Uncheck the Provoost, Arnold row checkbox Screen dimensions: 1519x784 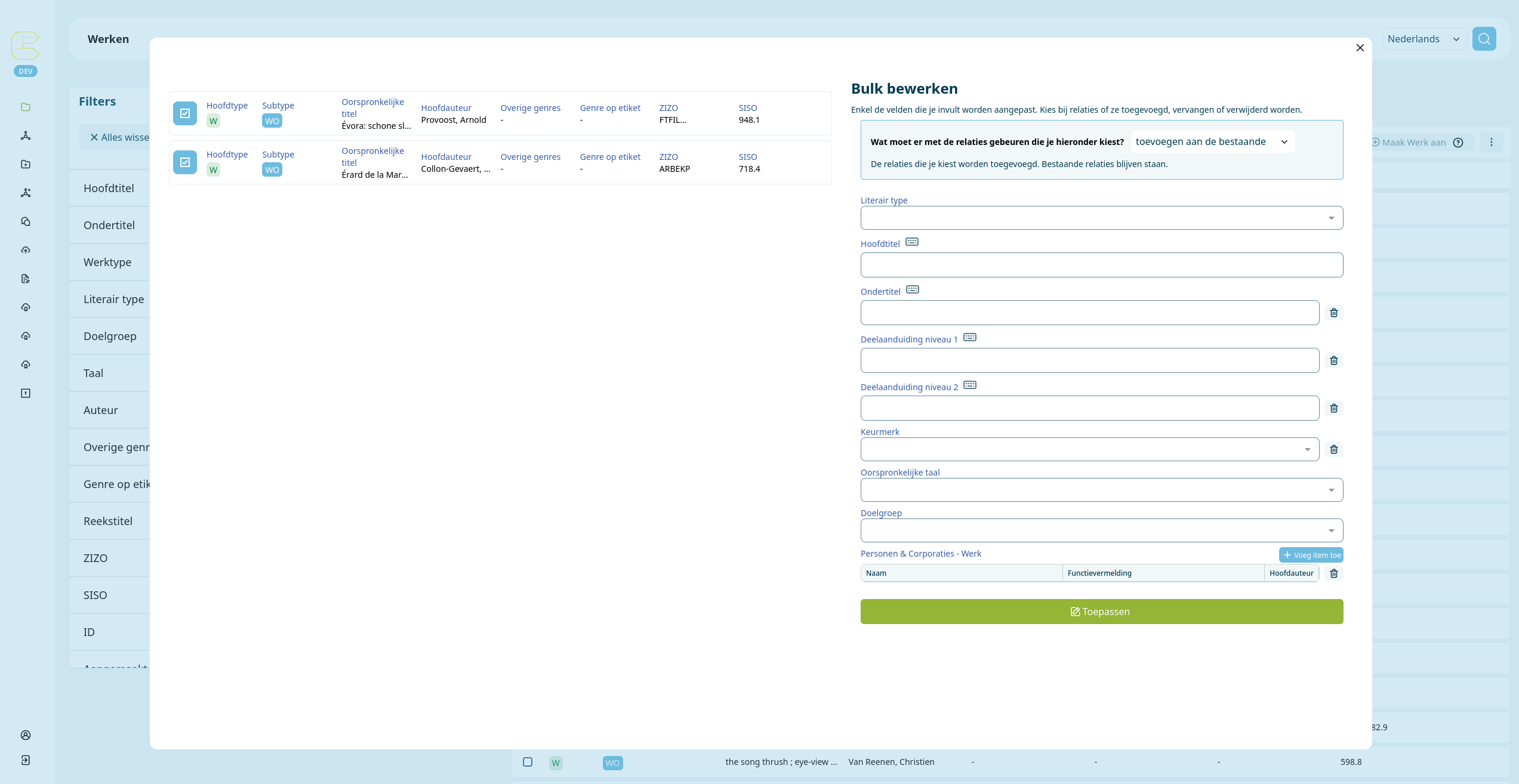point(185,113)
